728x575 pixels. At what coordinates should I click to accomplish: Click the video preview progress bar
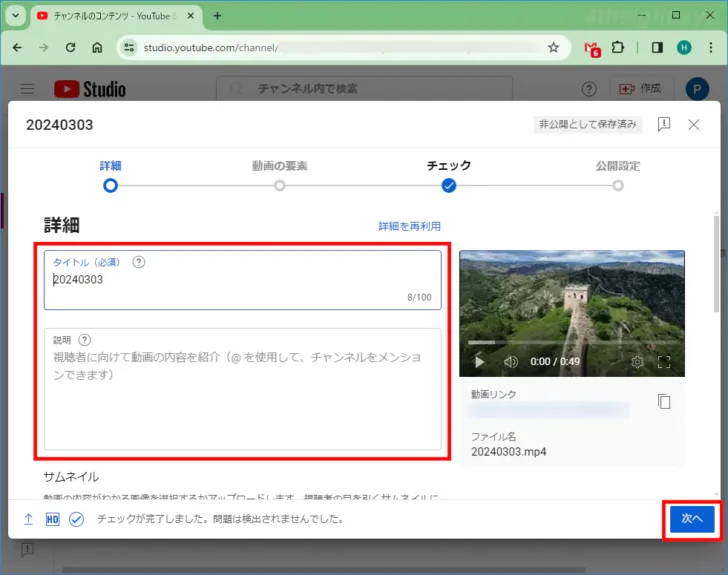tap(572, 343)
